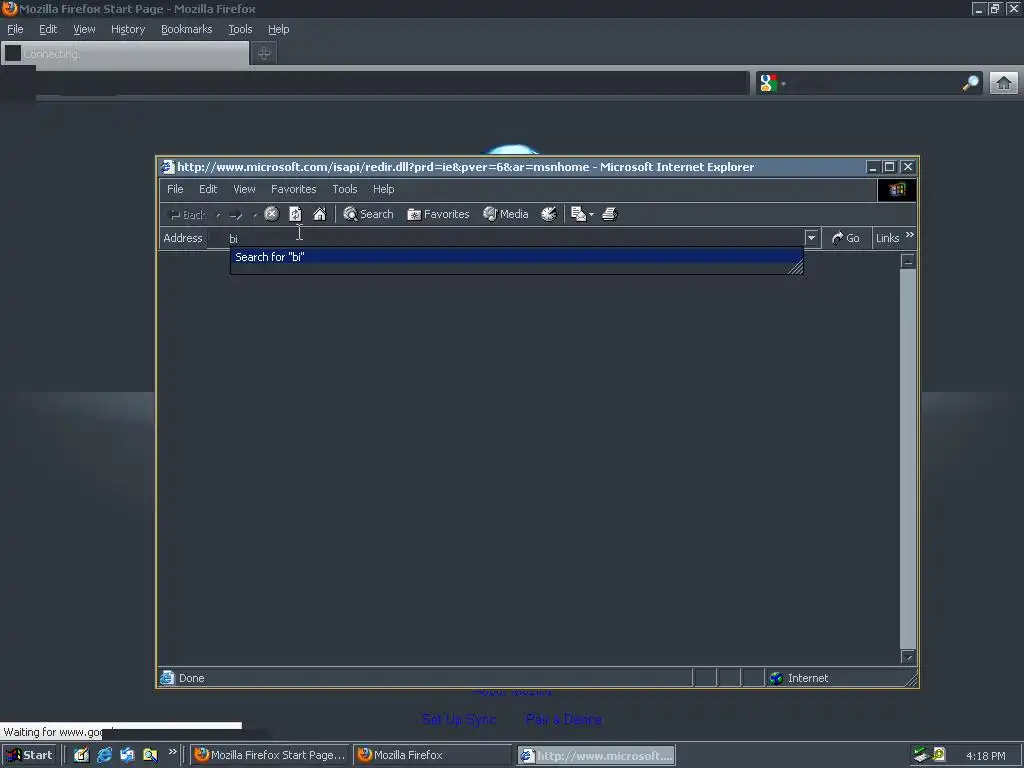Open Internet Explorer Help menu
Screen dimensions: 1024x768
tap(383, 189)
